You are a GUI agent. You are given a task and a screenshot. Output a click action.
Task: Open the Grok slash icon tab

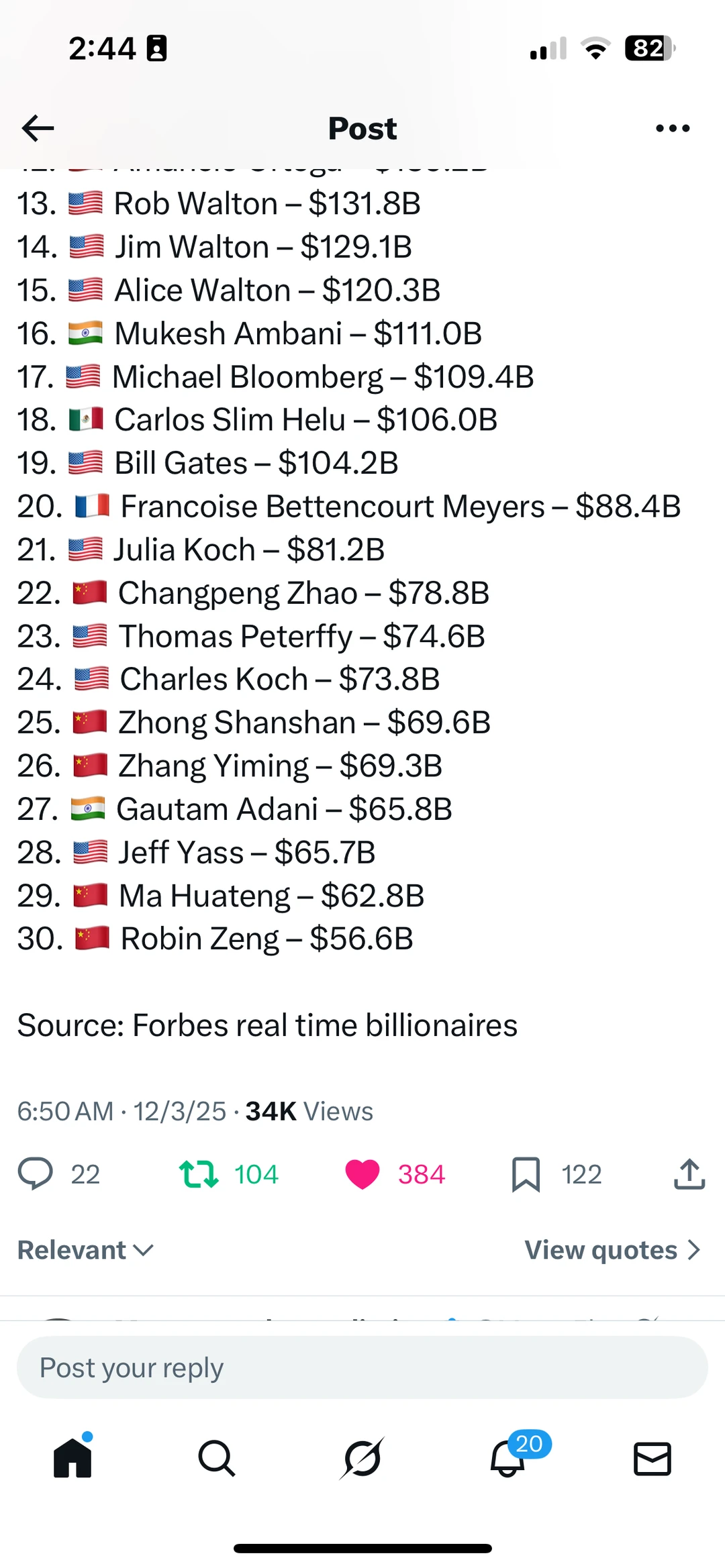click(x=362, y=1458)
